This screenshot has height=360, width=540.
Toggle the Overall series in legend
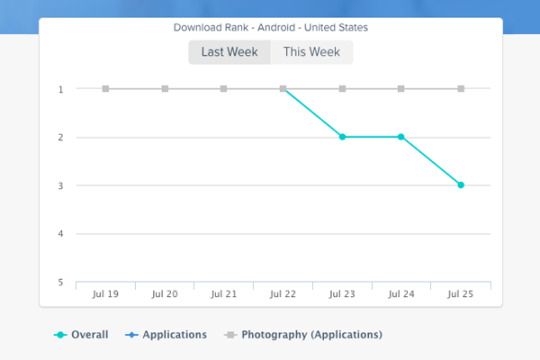pyautogui.click(x=81, y=335)
